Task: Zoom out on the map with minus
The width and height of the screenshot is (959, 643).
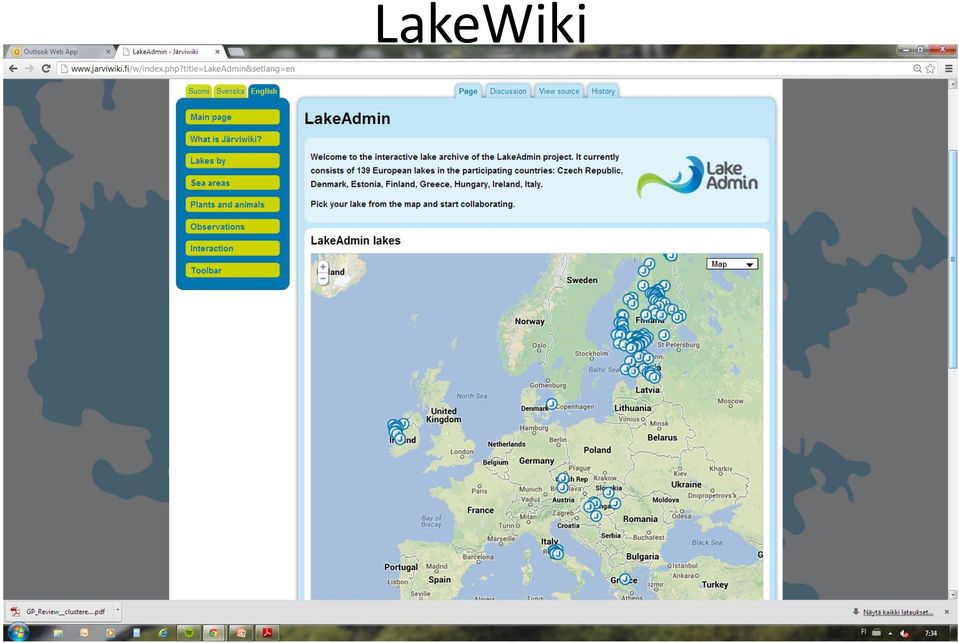Action: 323,278
